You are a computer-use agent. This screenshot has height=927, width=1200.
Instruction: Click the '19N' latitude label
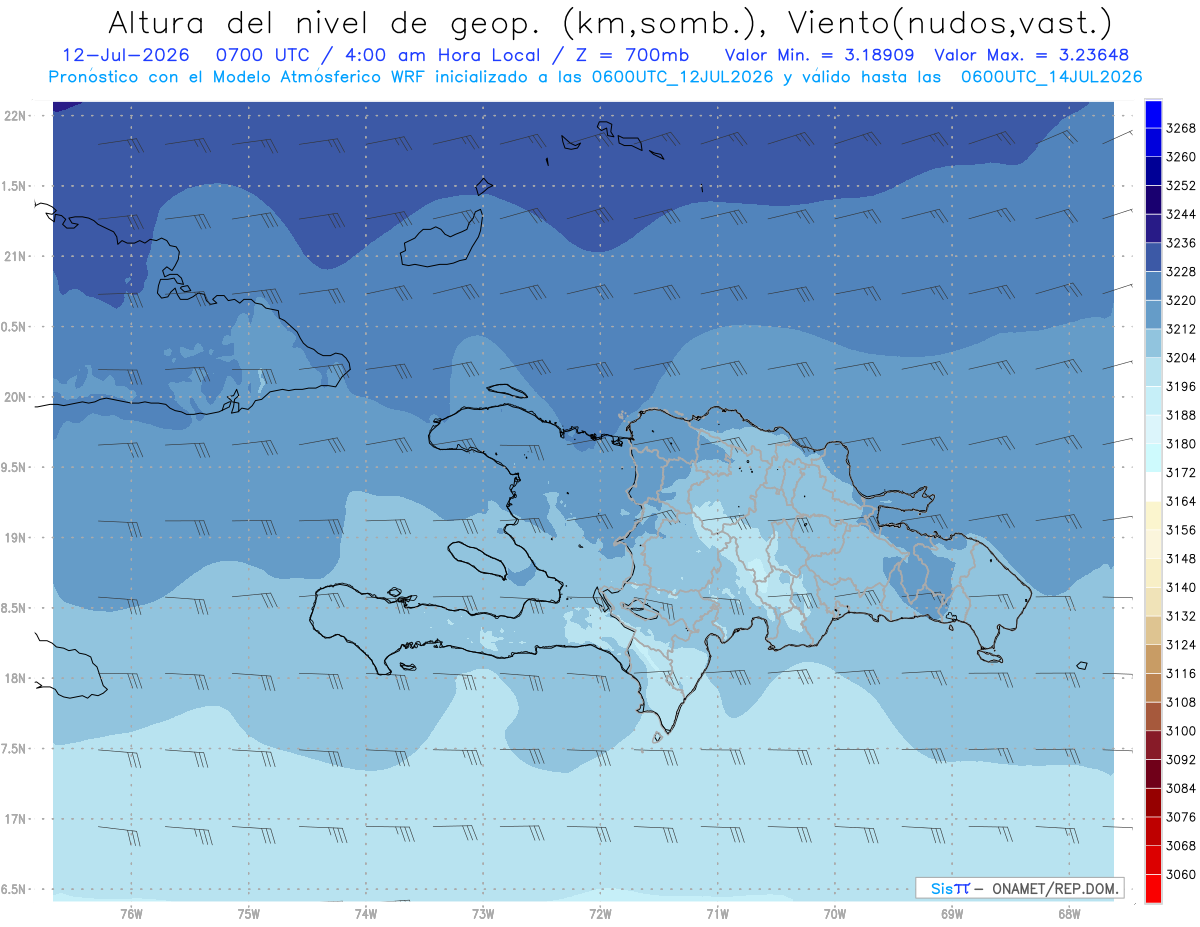tap(14, 538)
